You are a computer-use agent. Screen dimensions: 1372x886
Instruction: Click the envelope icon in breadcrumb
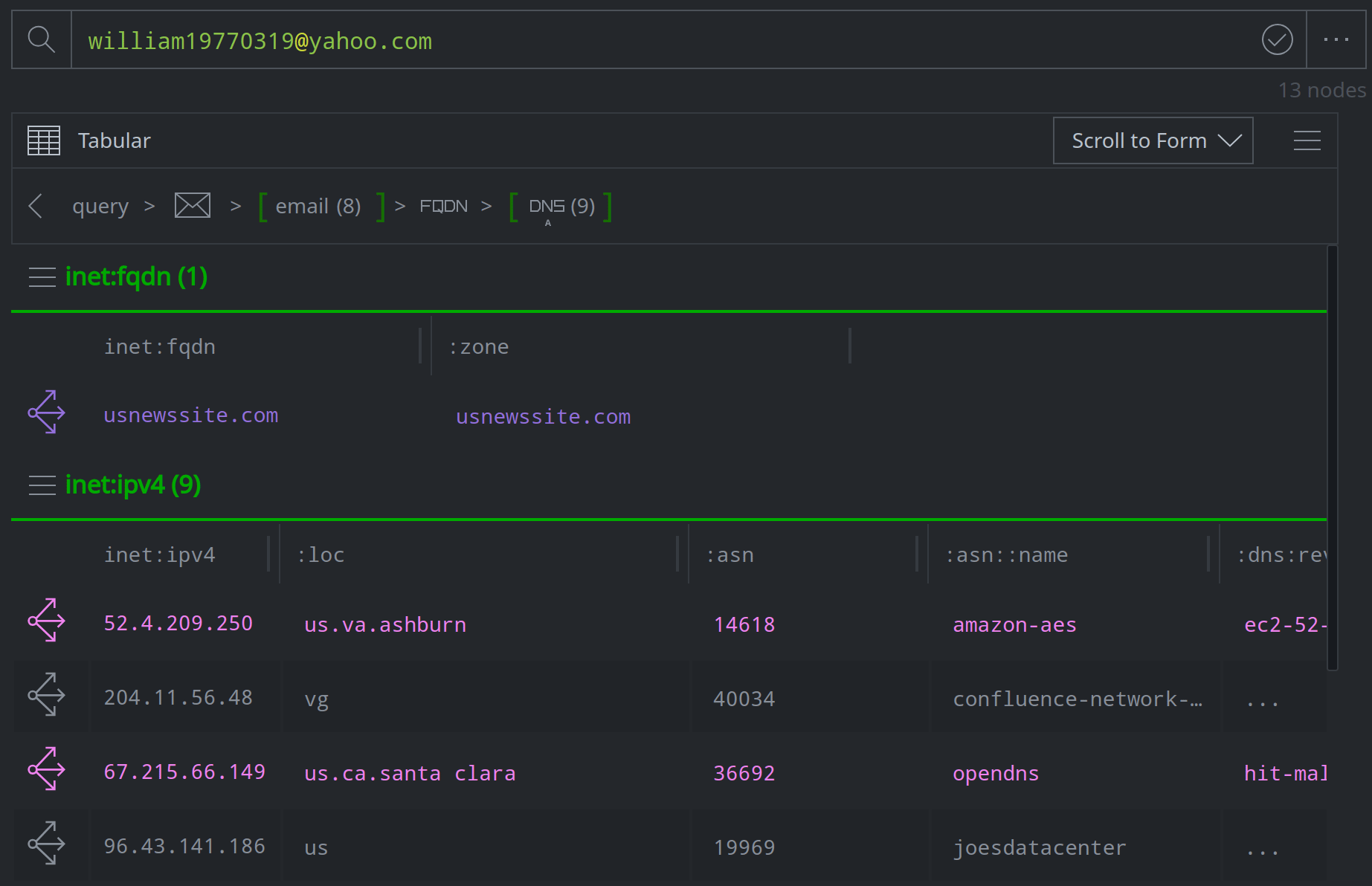(192, 205)
